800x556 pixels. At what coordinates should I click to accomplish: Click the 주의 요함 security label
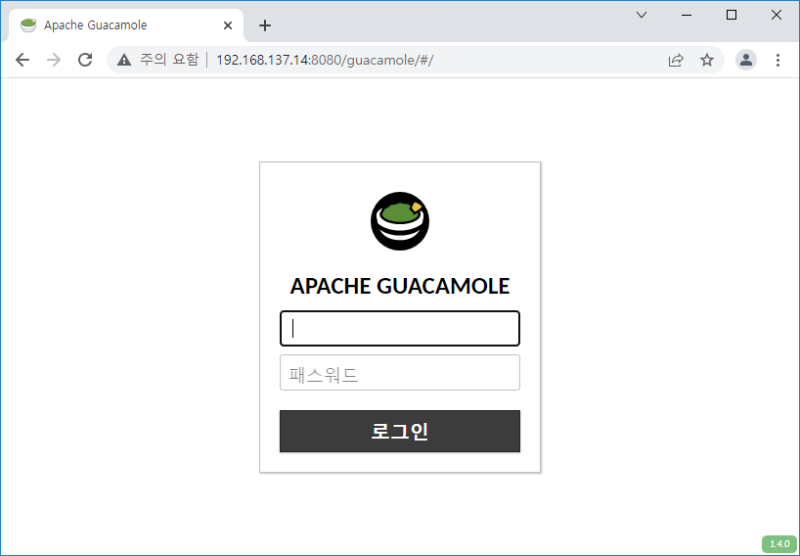click(169, 60)
